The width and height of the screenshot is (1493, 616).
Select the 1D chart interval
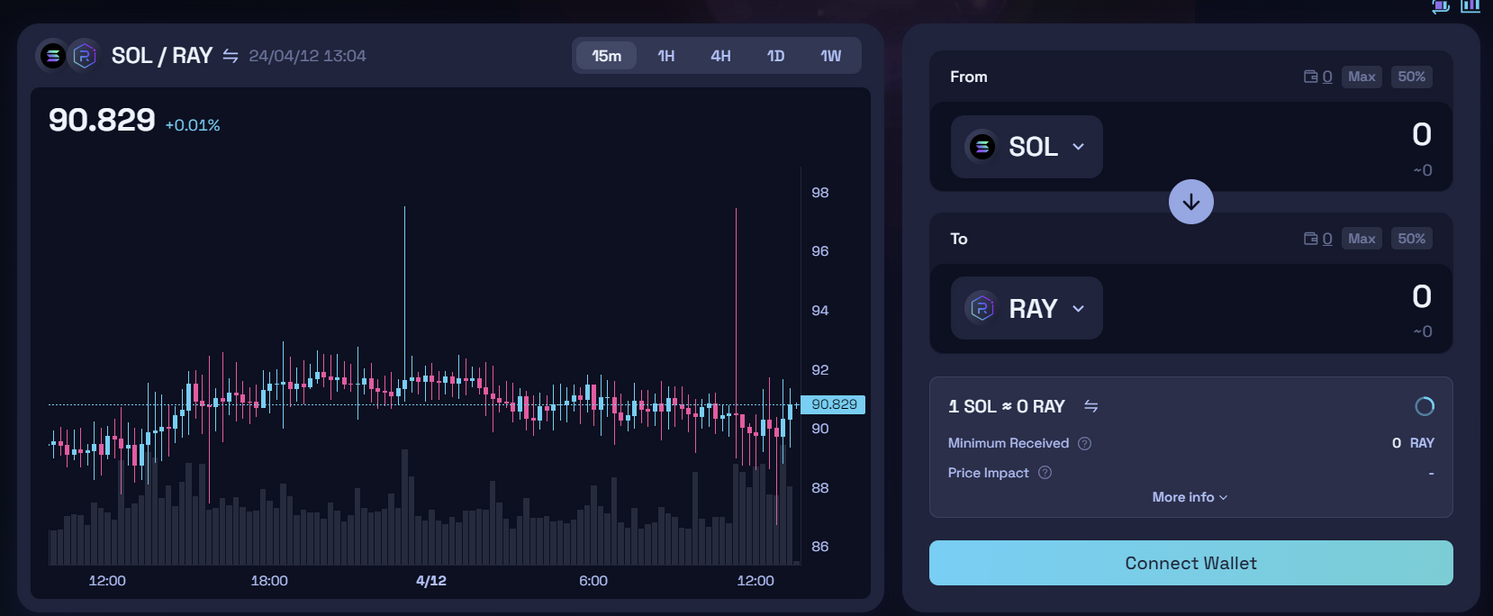(775, 56)
